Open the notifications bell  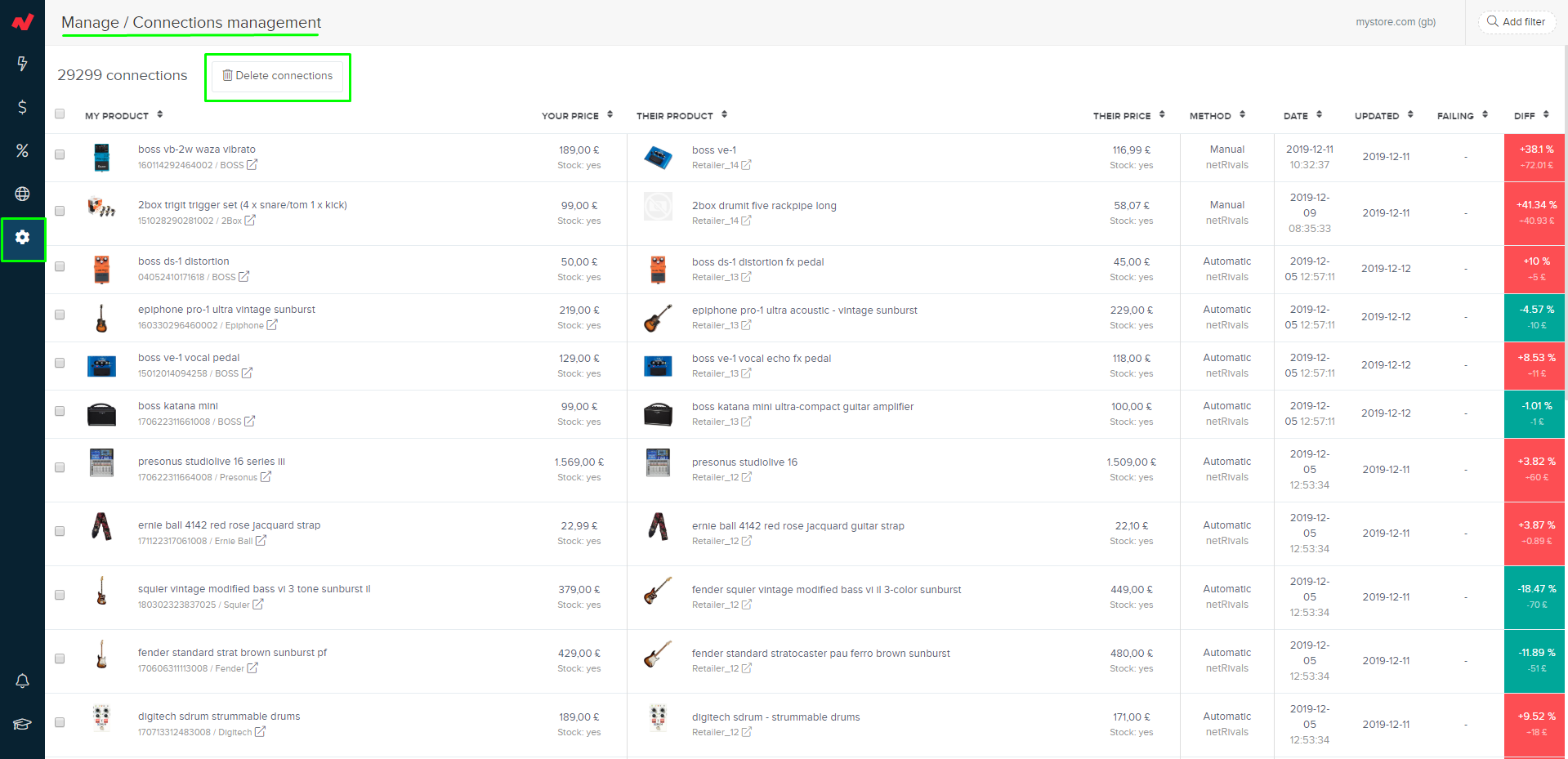click(22, 681)
